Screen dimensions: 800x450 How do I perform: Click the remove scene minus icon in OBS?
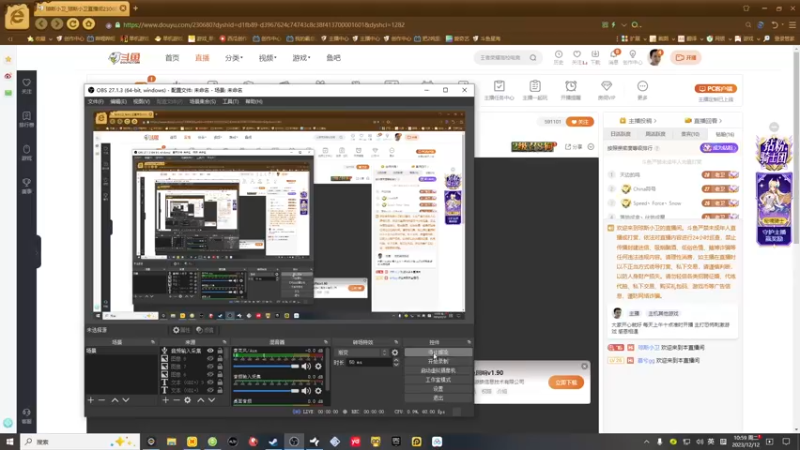(x=102, y=401)
